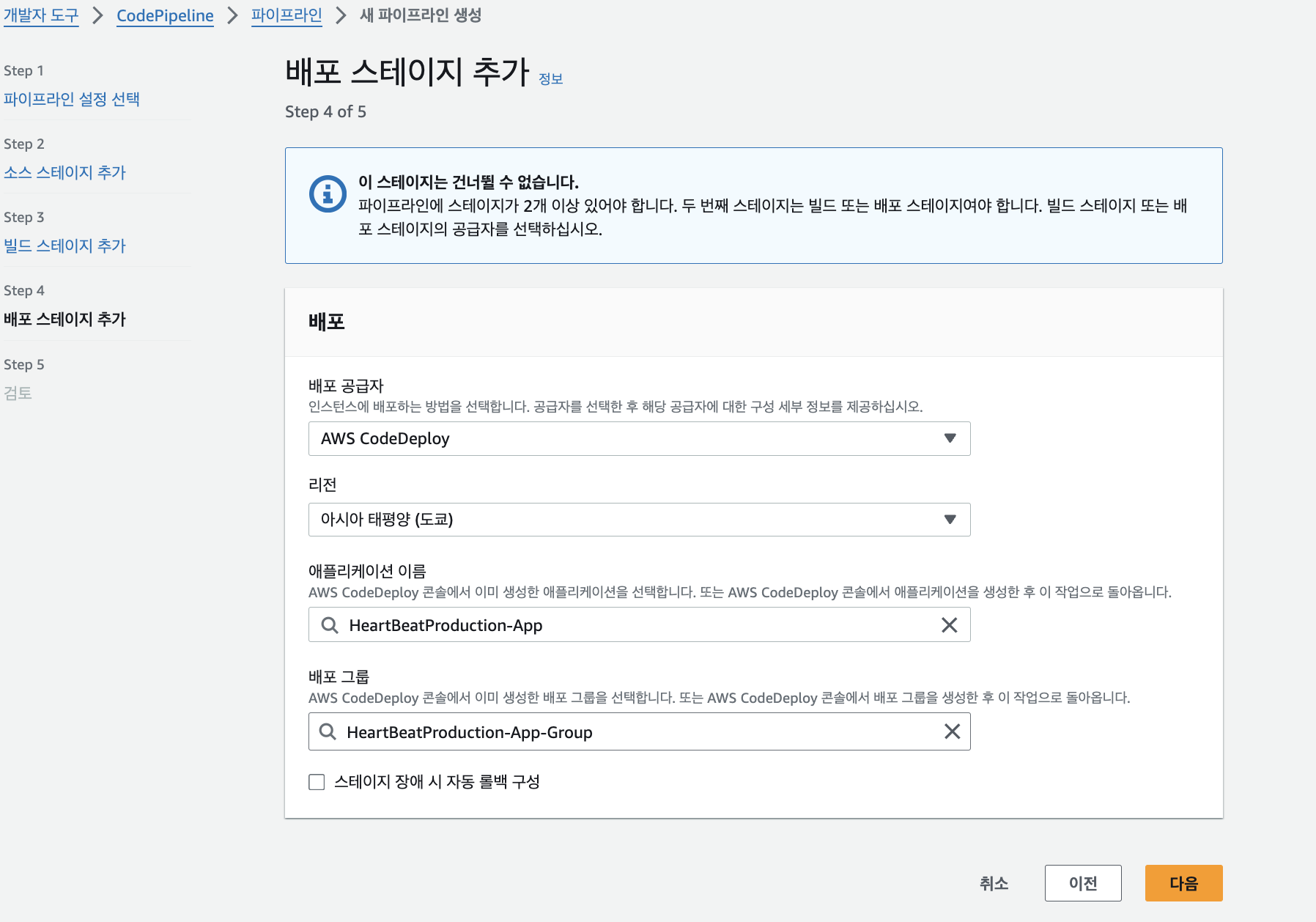Open Step 2 소스 스테이지 추가
Image resolution: width=1316 pixels, height=922 pixels.
64,172
